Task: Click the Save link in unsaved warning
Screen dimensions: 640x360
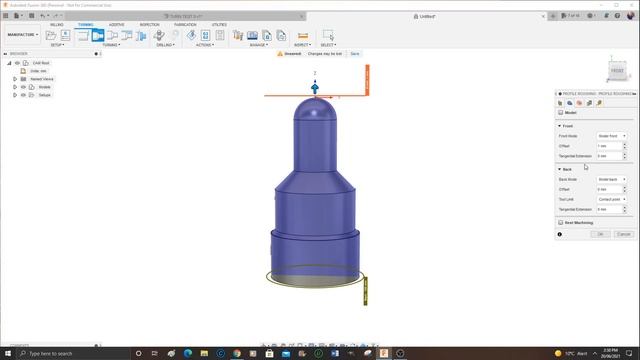Action: click(x=355, y=54)
